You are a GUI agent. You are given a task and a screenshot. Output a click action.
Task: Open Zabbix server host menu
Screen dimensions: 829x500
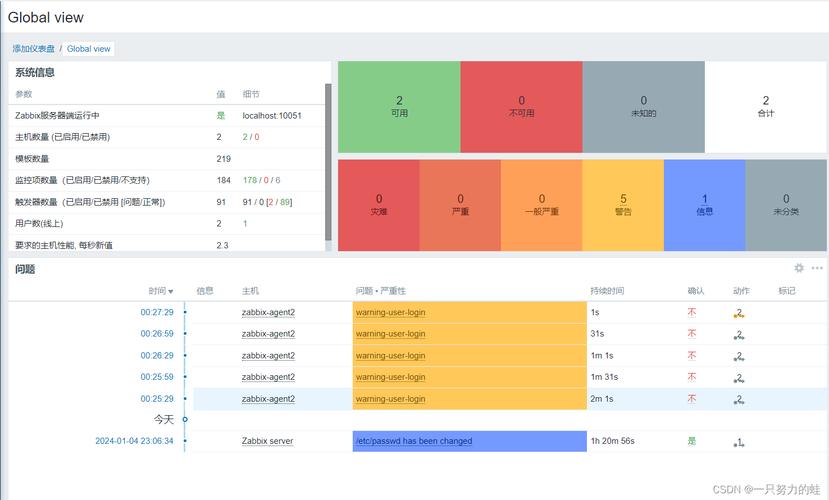click(267, 441)
